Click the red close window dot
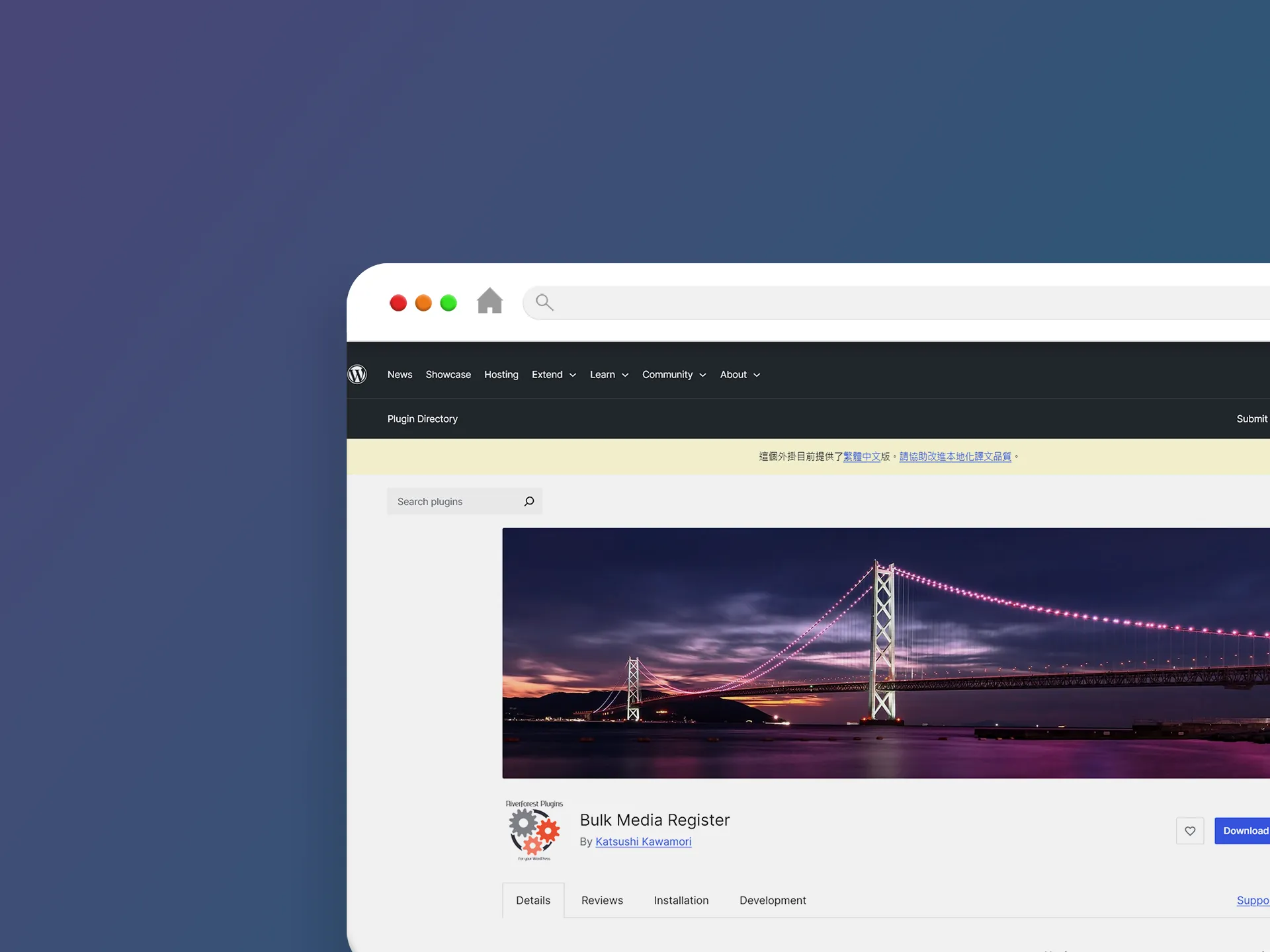 click(398, 303)
